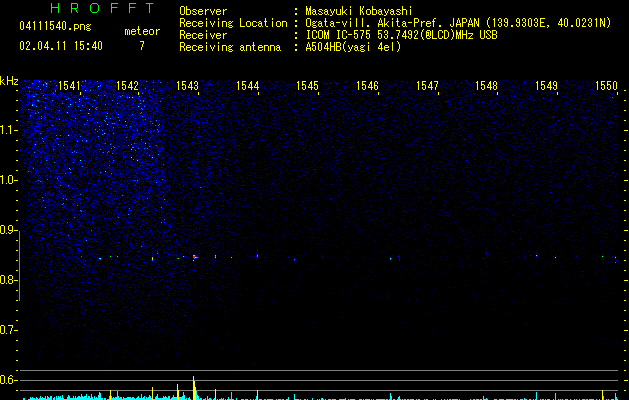Click the meteor count label

click(142, 31)
